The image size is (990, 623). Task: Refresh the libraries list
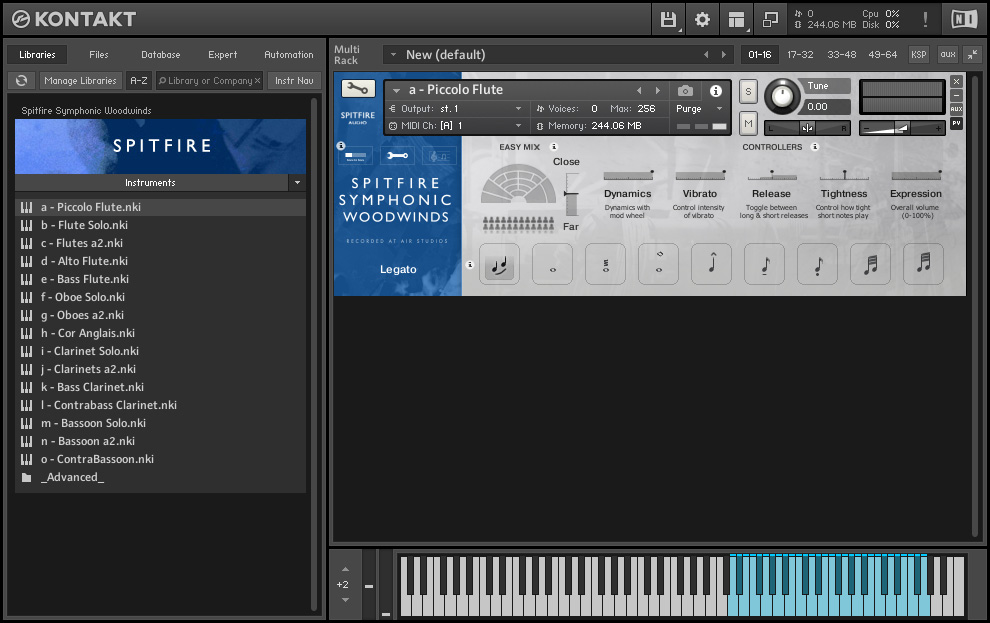[21, 81]
